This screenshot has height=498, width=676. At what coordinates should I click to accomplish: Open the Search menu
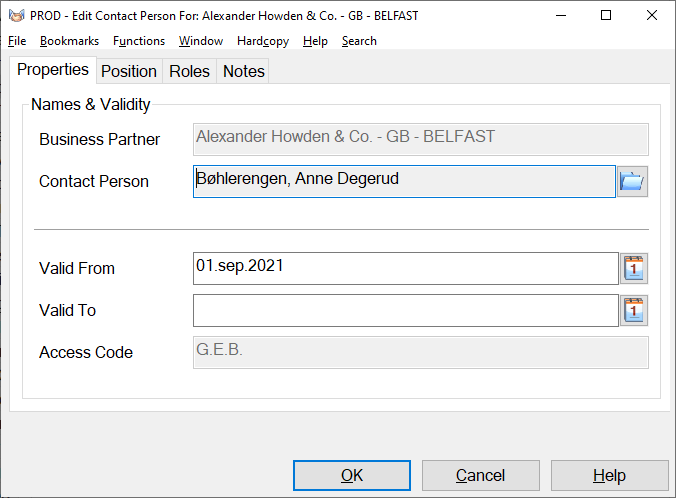[359, 41]
